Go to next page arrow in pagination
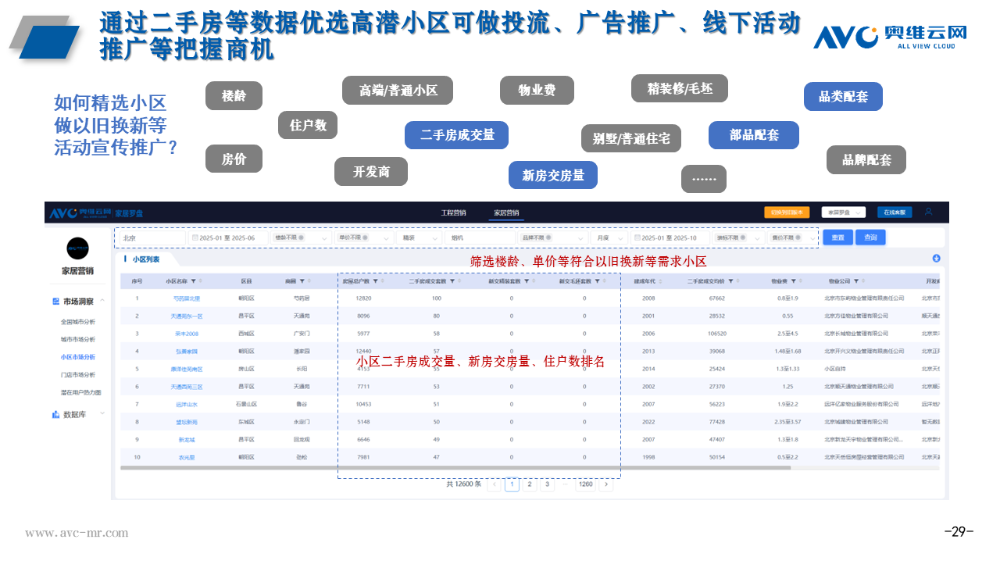The image size is (1000, 562). [x=605, y=484]
